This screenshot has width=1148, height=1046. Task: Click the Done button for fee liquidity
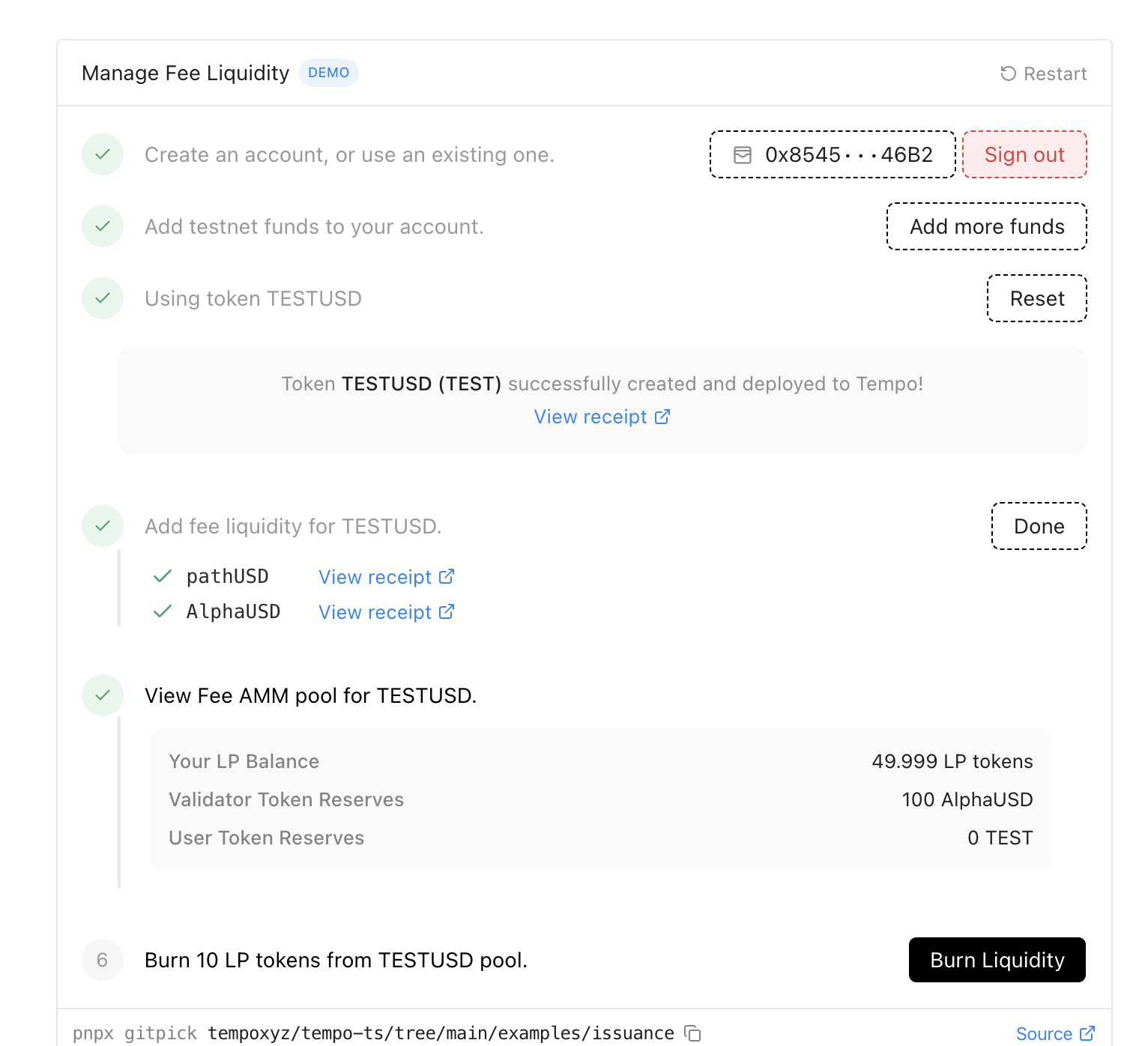(1039, 526)
